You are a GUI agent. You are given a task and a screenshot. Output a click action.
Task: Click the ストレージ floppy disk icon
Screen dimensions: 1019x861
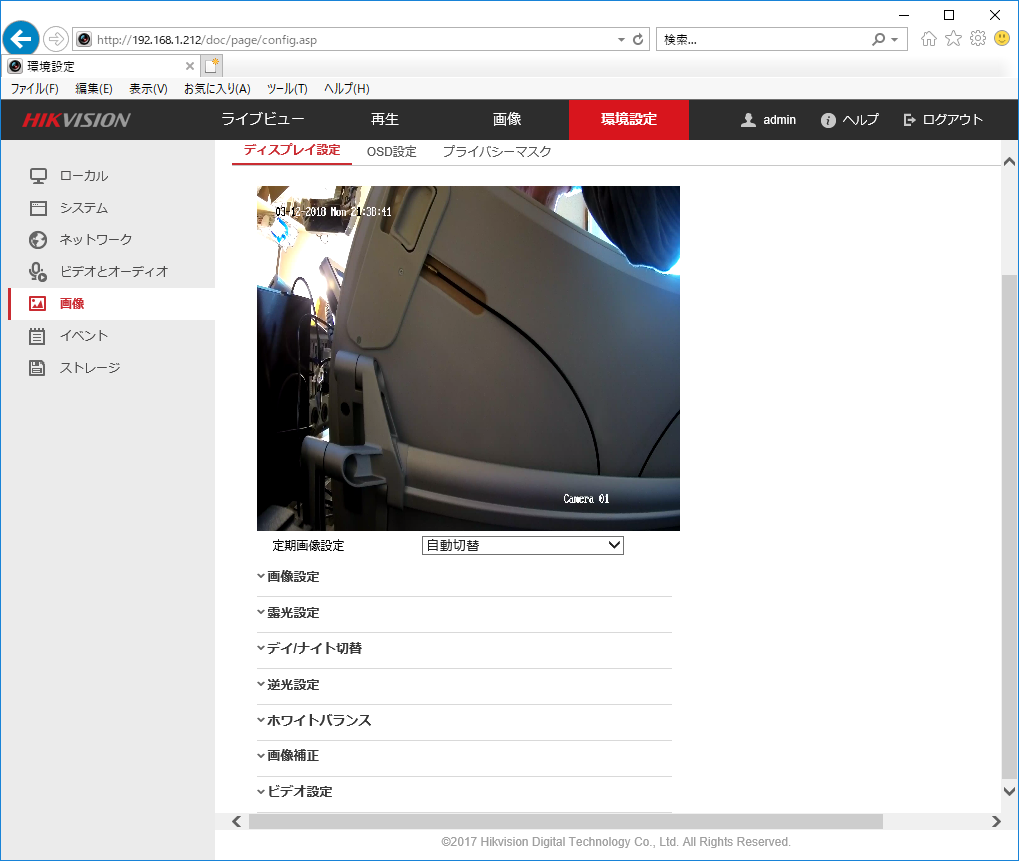[37, 368]
